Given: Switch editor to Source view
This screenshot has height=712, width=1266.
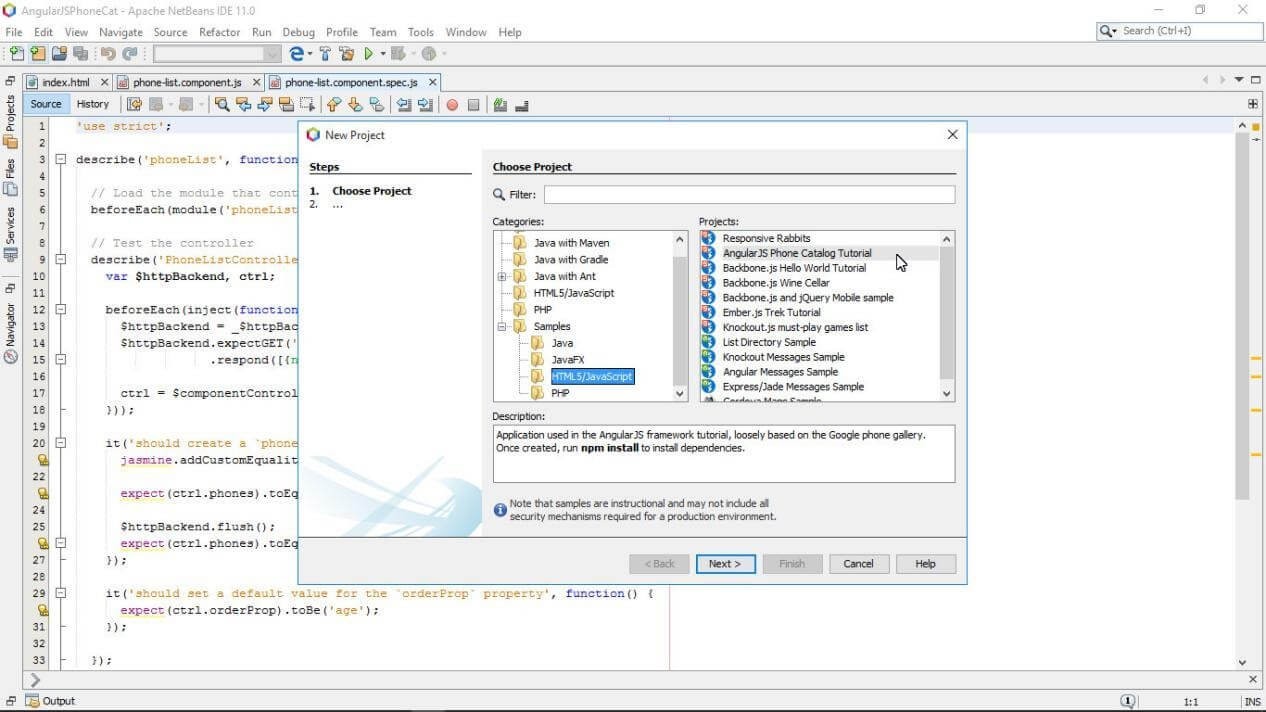Looking at the screenshot, I should coord(46,104).
